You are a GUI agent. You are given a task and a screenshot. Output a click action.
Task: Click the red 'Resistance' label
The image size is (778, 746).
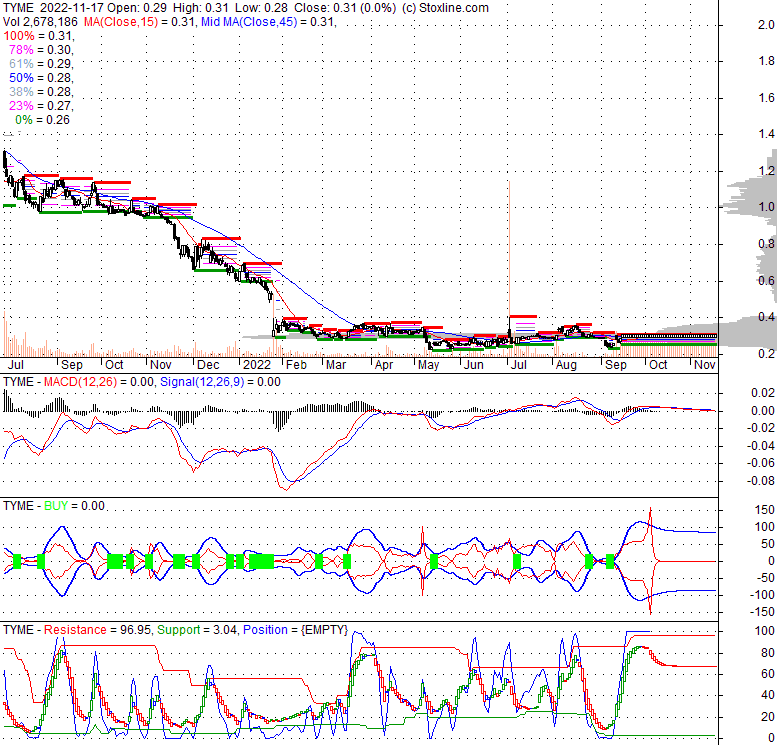75,630
